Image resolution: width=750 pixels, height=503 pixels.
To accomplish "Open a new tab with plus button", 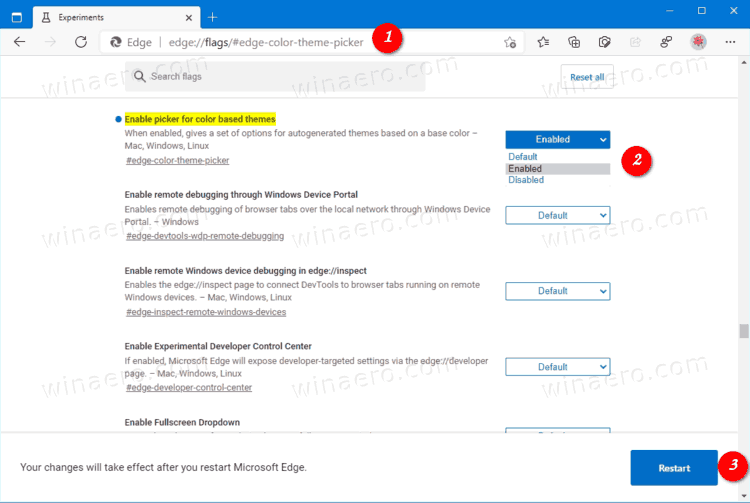I will 212,18.
